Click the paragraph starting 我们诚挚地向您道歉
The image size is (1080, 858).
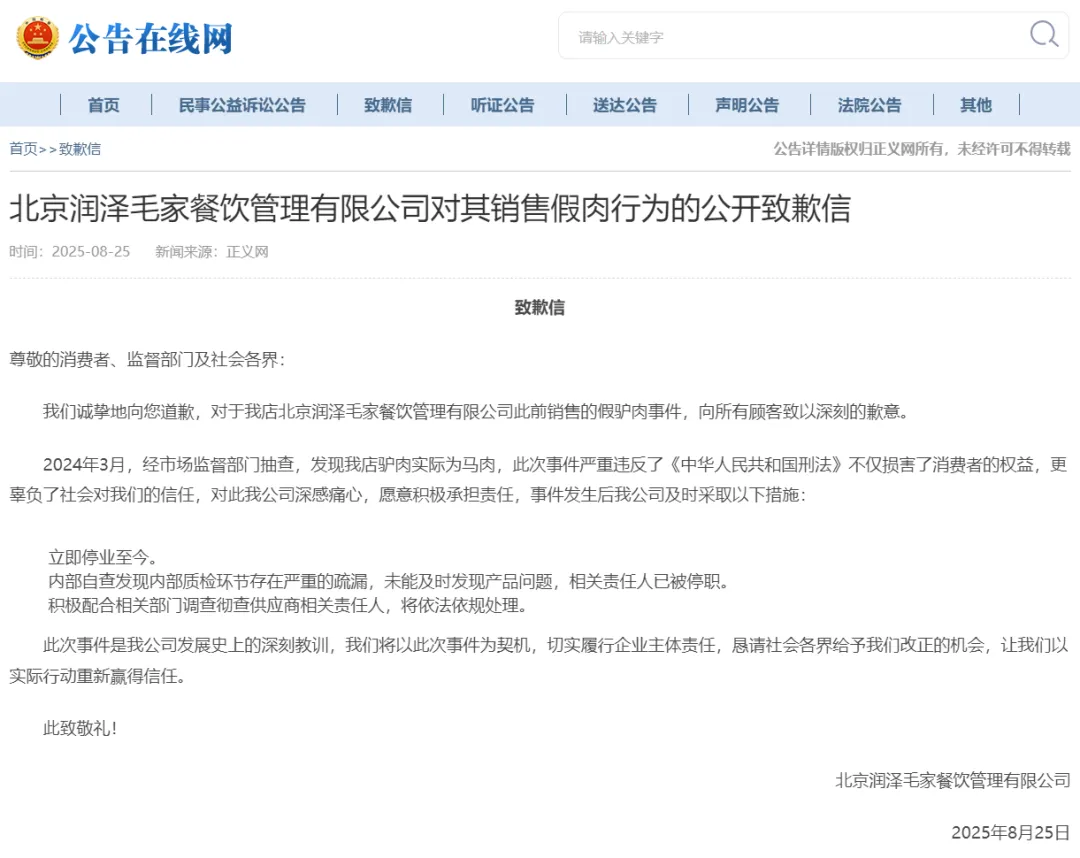coord(477,412)
